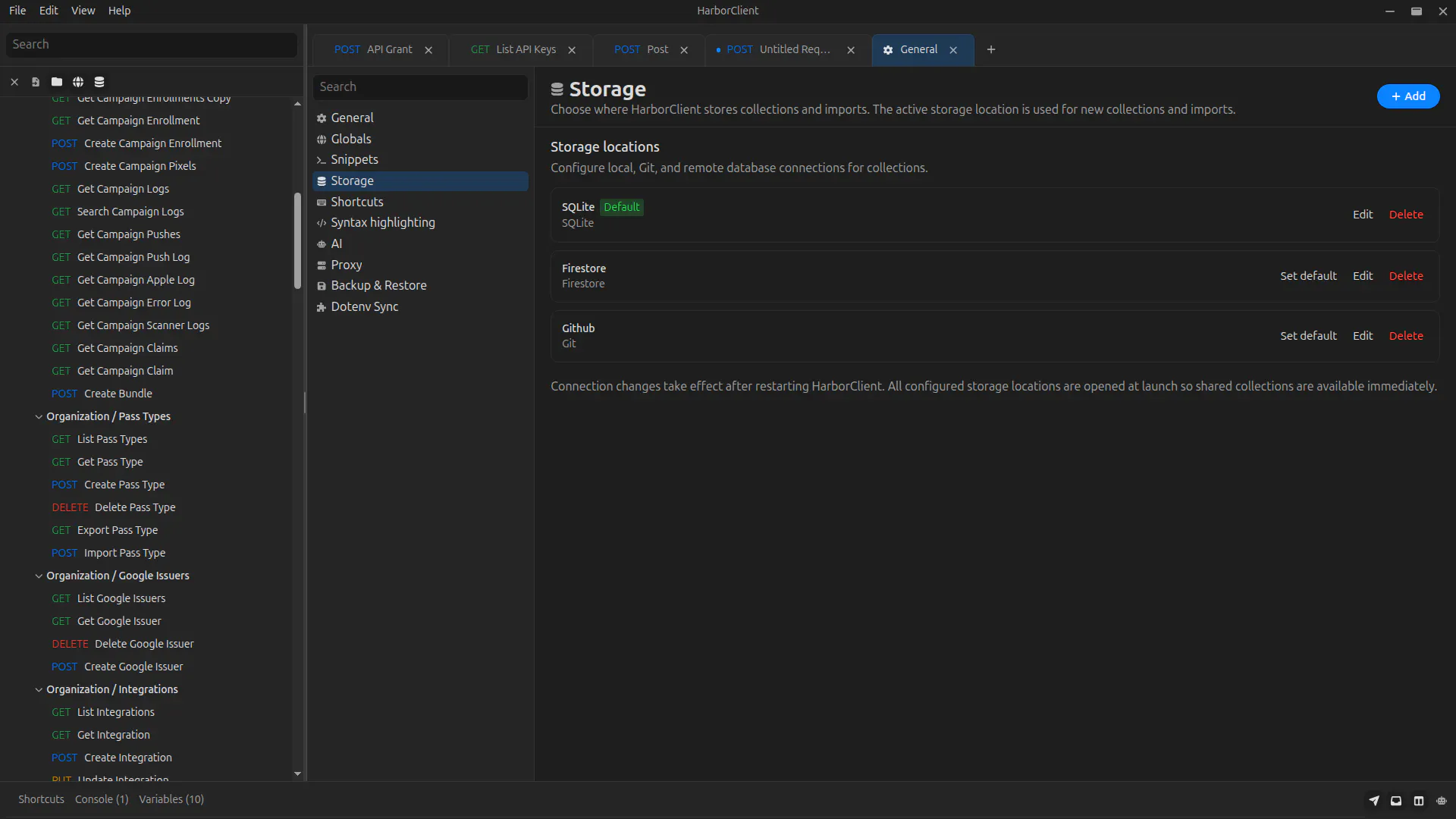This screenshot has height=819, width=1456.
Task: Open the List Google Issuers request
Action: coord(121,598)
